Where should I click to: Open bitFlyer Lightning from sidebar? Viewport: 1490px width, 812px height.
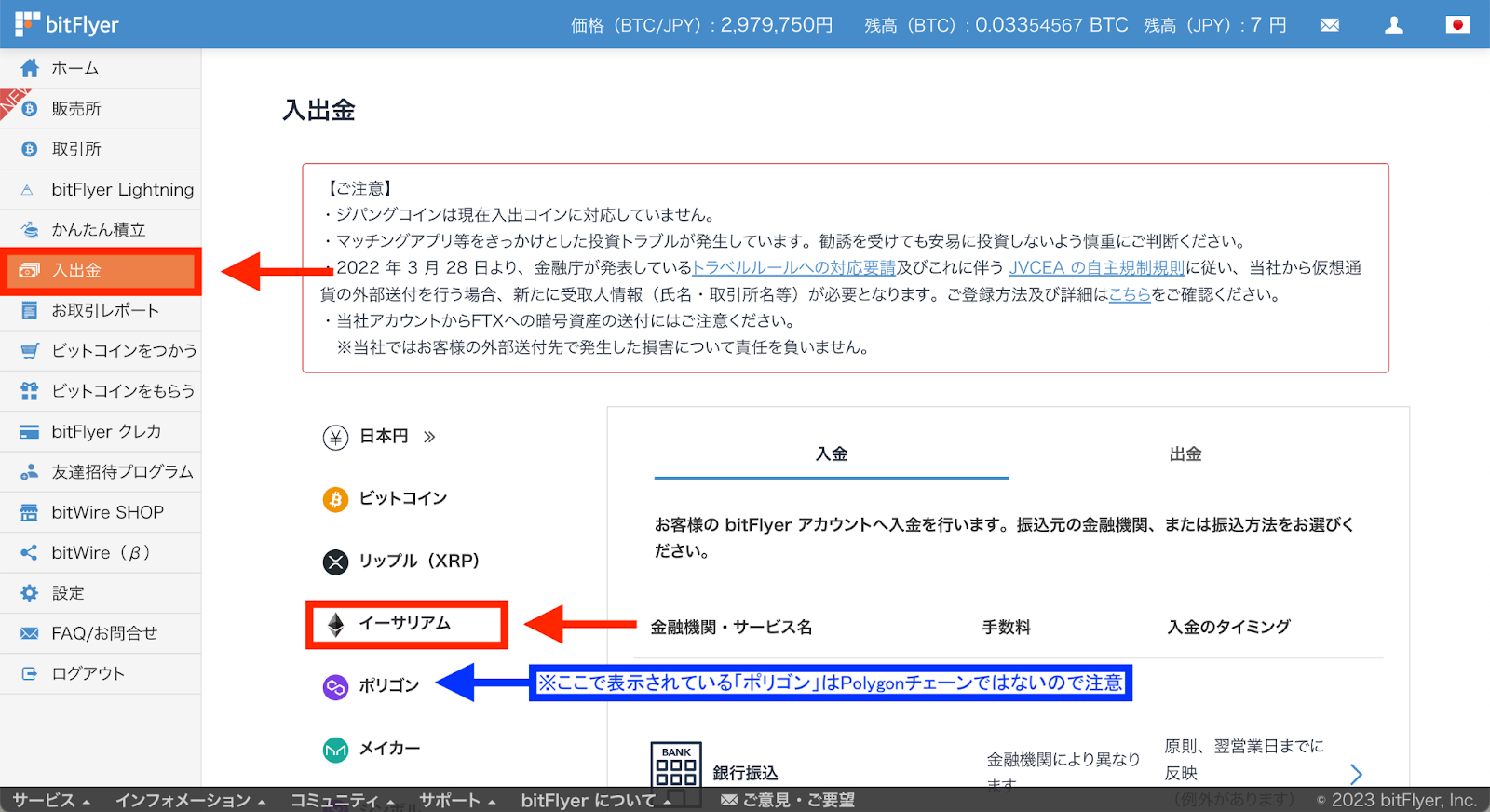pyautogui.click(x=101, y=190)
